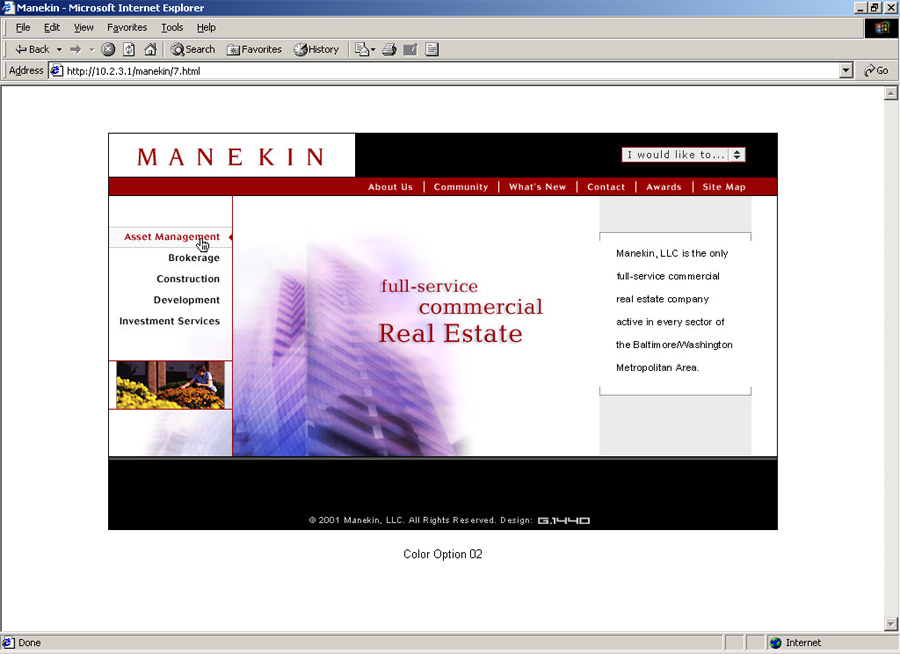Image resolution: width=900 pixels, height=654 pixels.
Task: Open the Search toolbar button
Action: tap(193, 49)
